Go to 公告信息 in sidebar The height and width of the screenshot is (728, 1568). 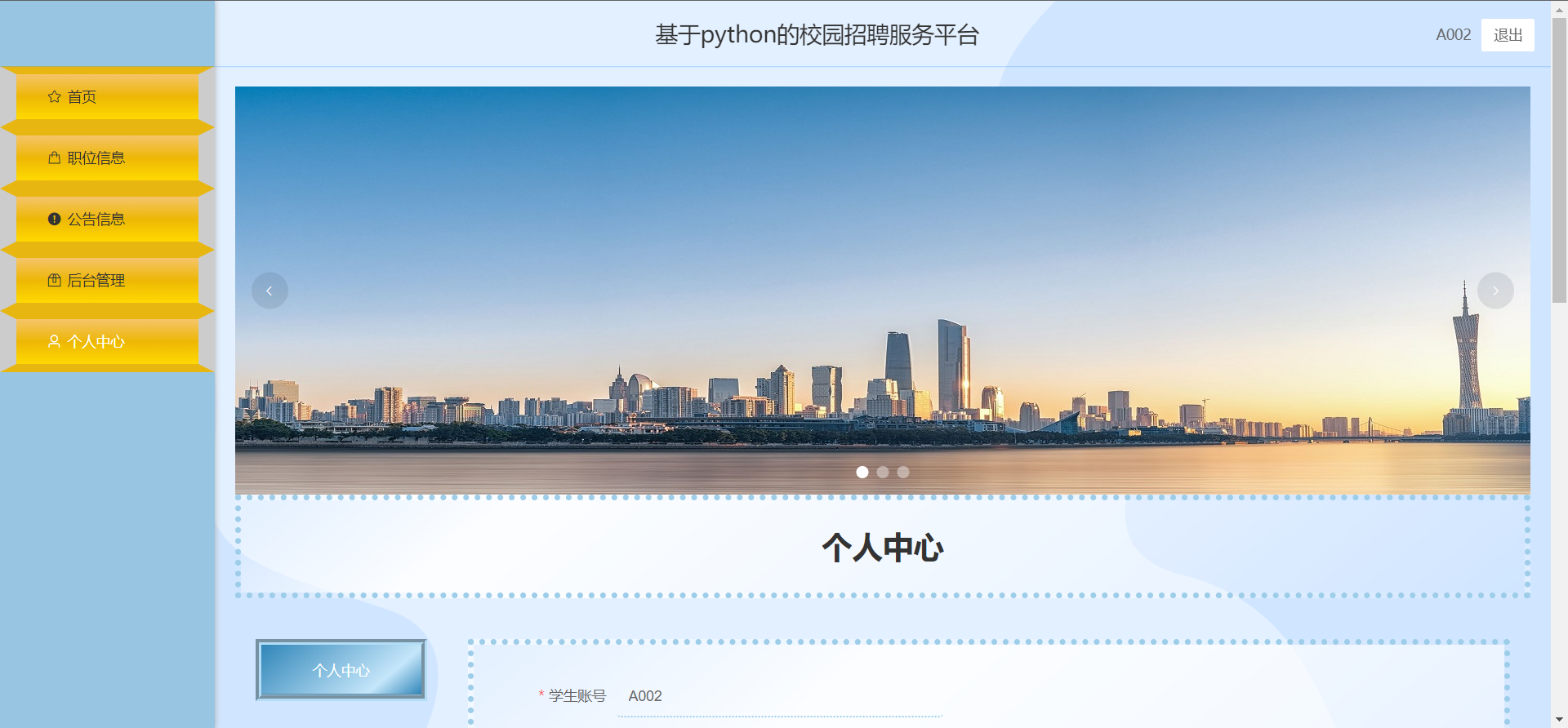pos(107,219)
